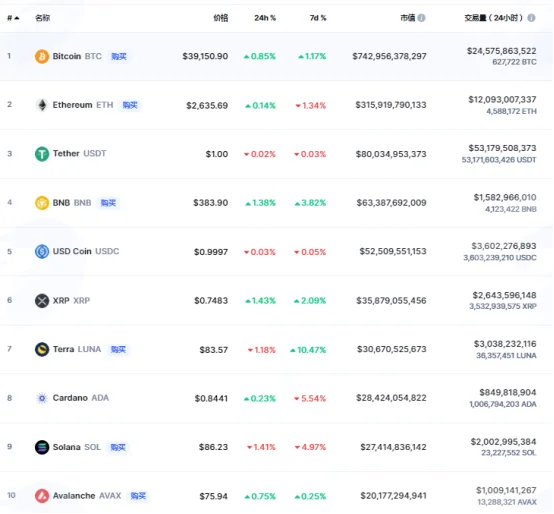Click the Solana striped logo icon
554x514 pixels.
pyautogui.click(x=42, y=447)
